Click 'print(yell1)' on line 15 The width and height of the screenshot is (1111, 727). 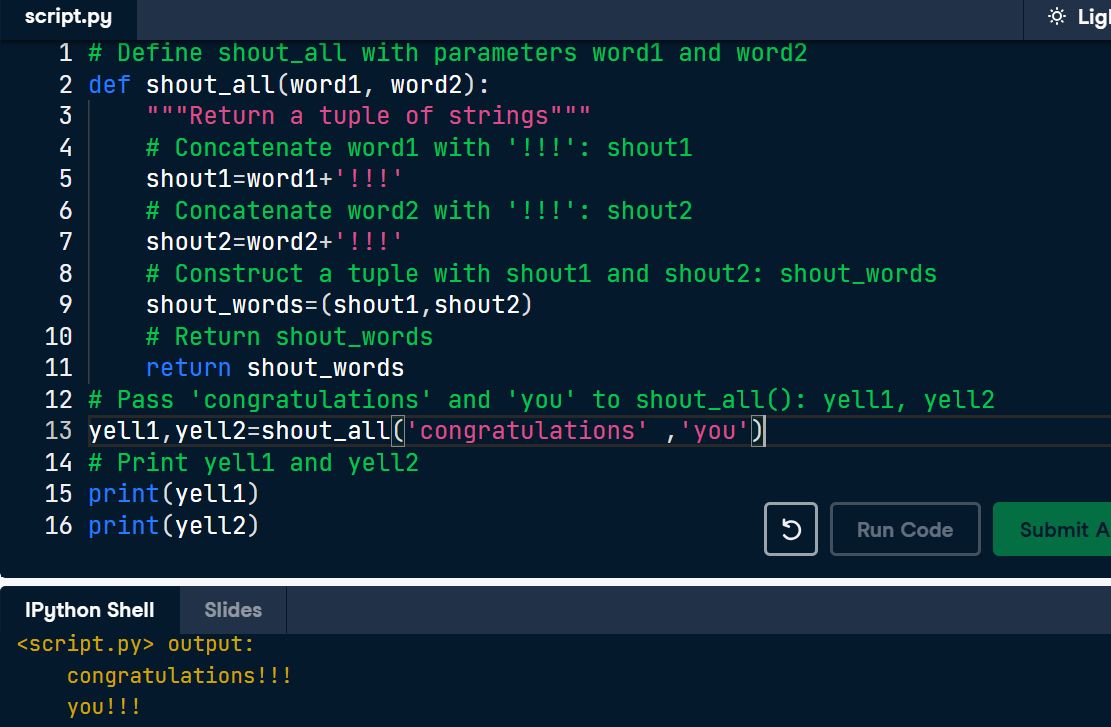(174, 494)
